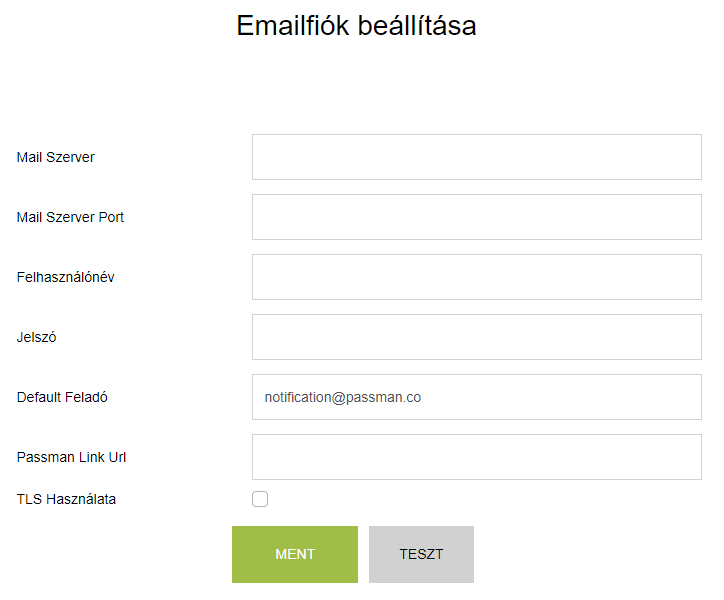Click the Mail Szerver label
The image size is (724, 600).
pyautogui.click(x=56, y=157)
